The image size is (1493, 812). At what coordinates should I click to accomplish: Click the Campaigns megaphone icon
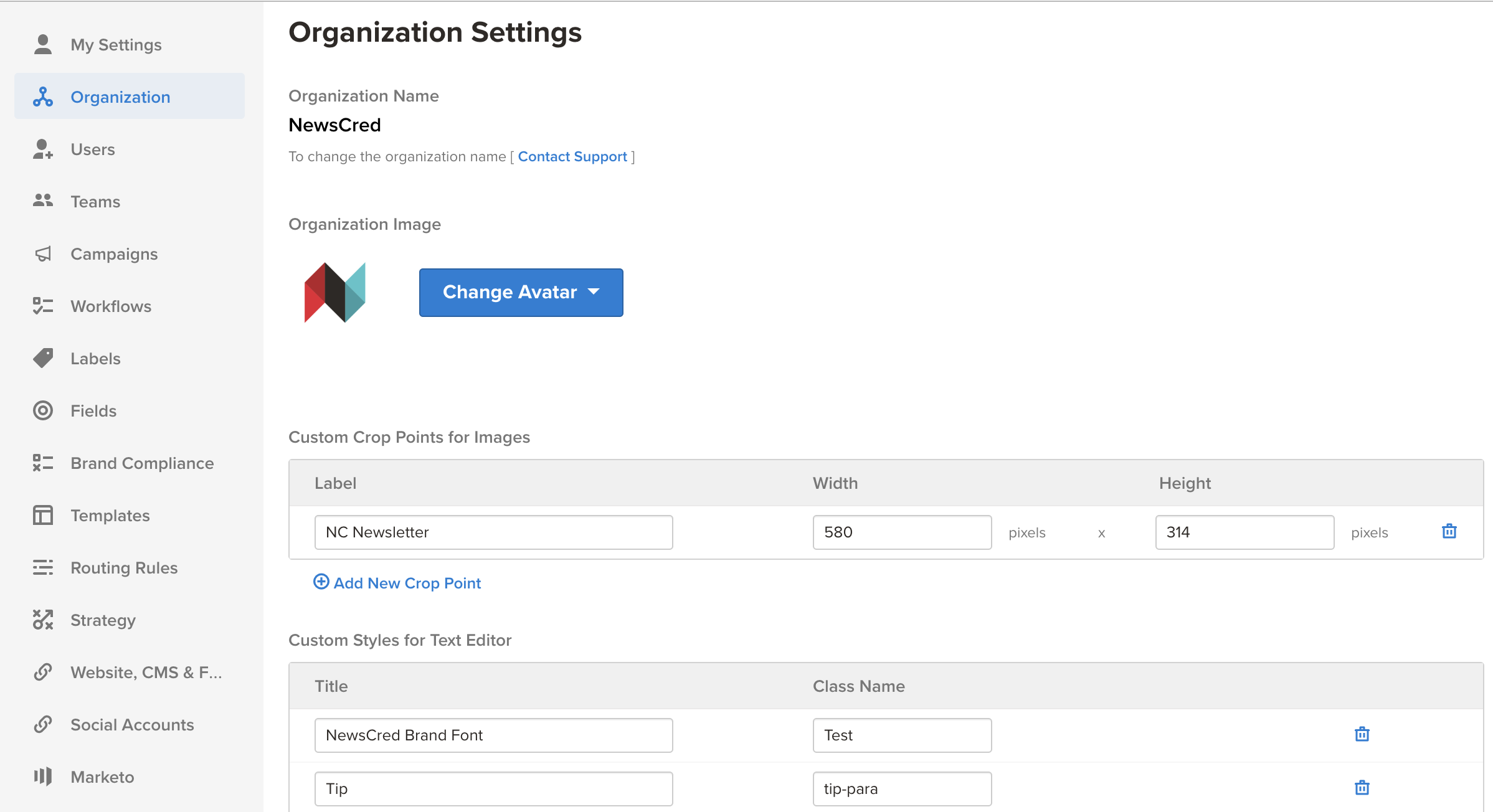coord(43,254)
